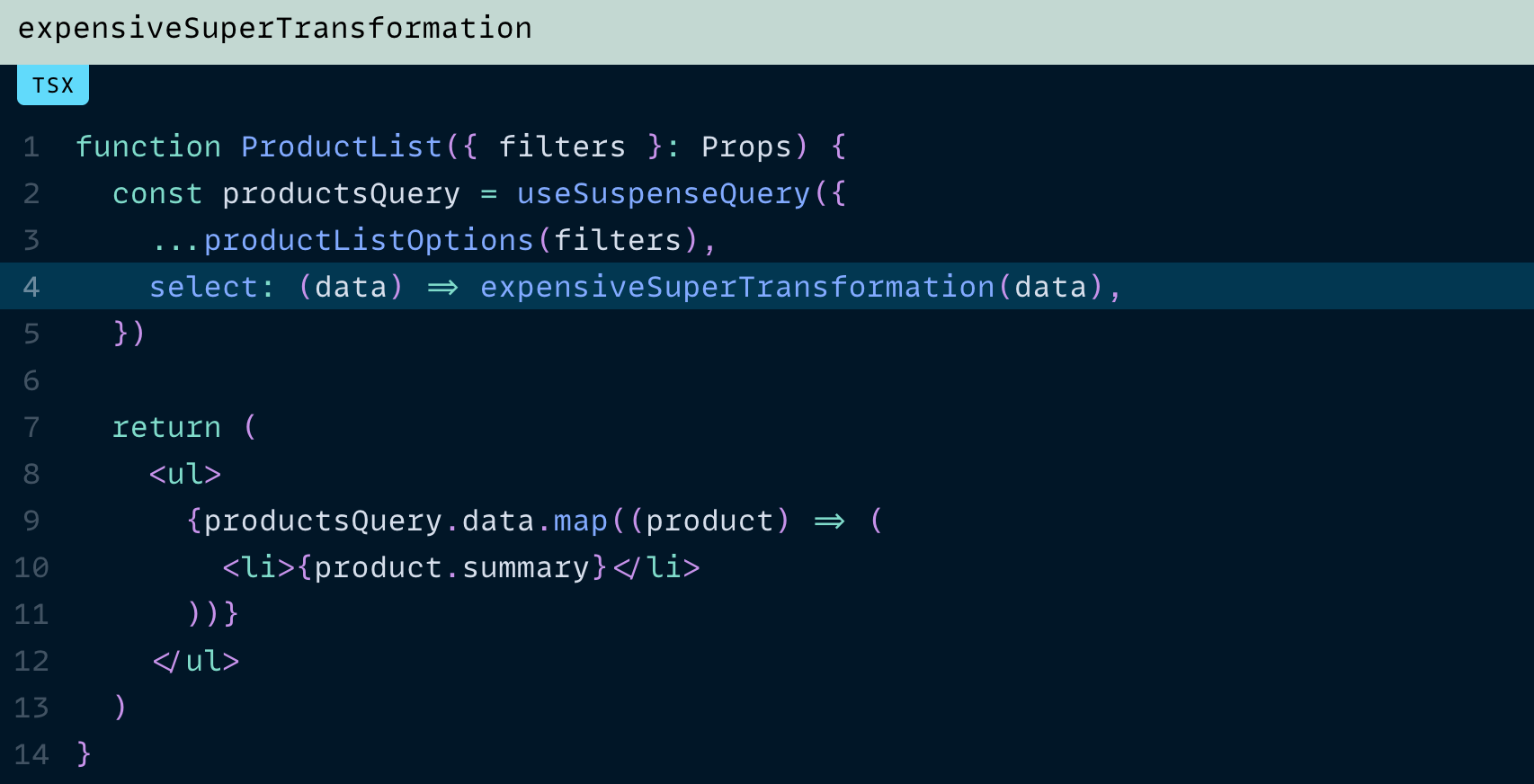Image resolution: width=1534 pixels, height=784 pixels.
Task: Click the arrow symbol on line 4
Action: click(x=442, y=288)
